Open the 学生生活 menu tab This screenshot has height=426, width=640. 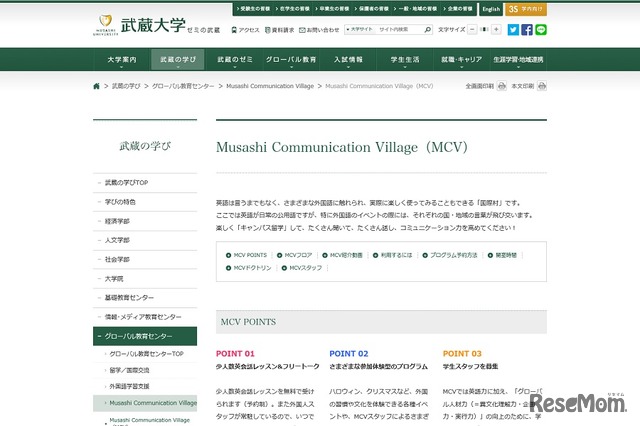(x=404, y=60)
